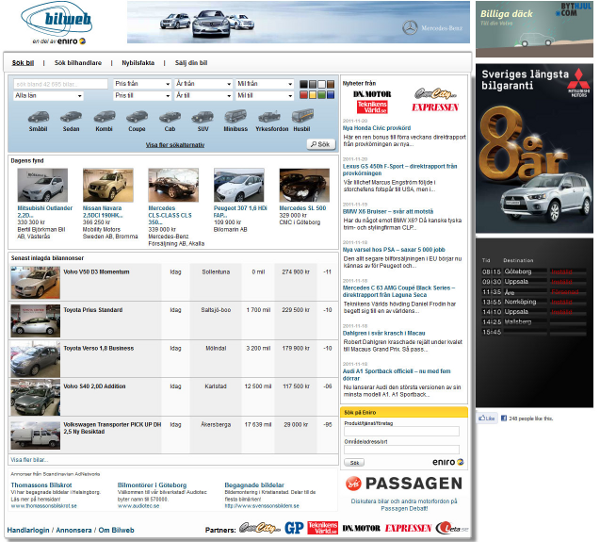
Task: Open Teknikens Värld logo in news panel
Action: [372, 107]
